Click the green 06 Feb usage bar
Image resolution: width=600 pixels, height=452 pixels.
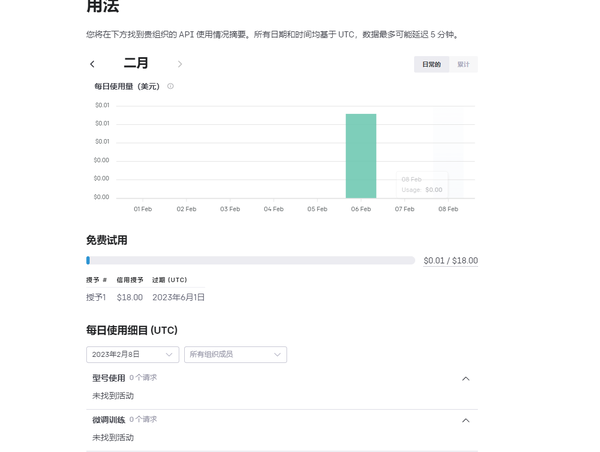[x=361, y=156]
